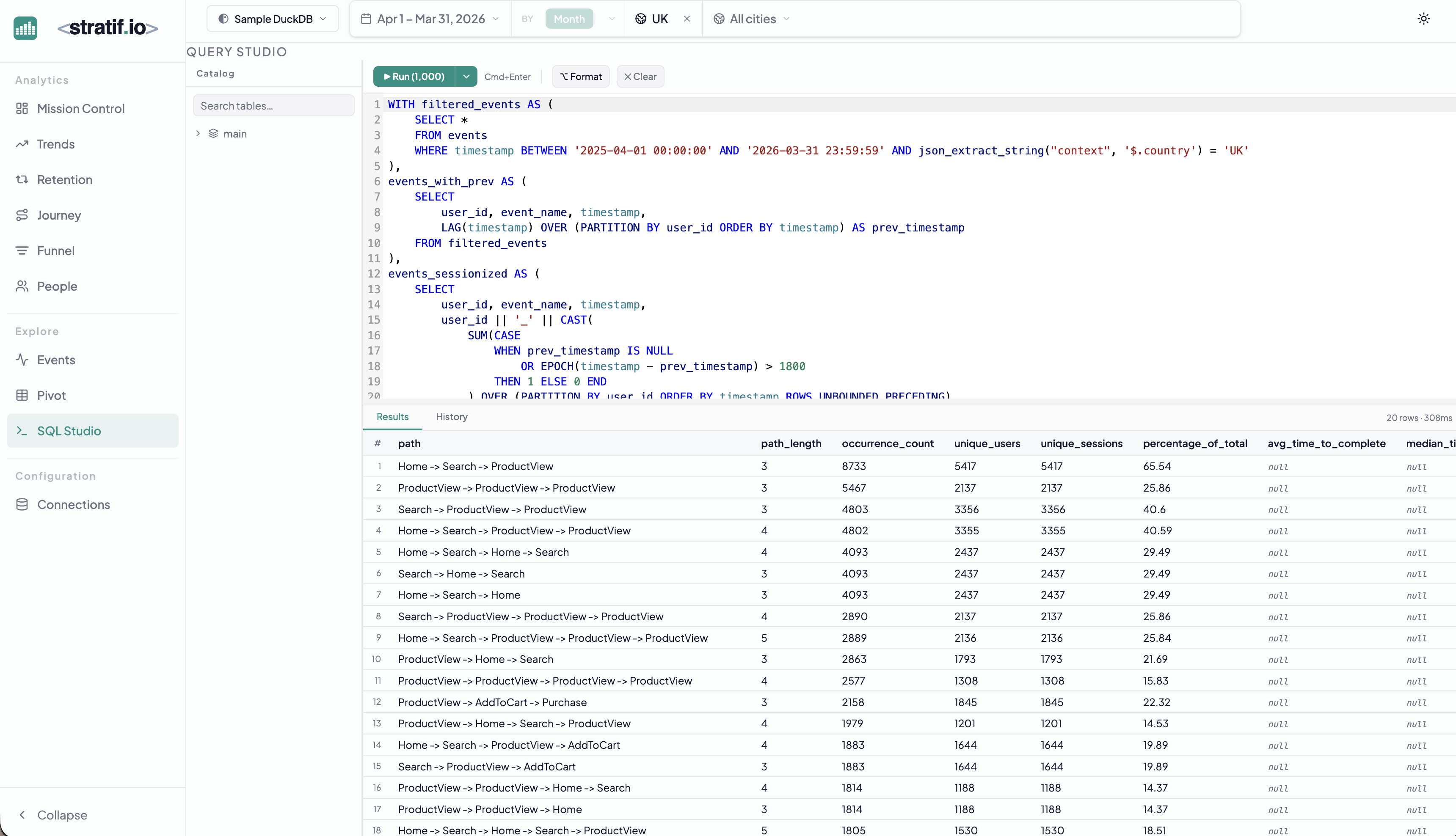Click the Mission Control grid icon
Image resolution: width=1456 pixels, height=836 pixels.
[x=22, y=108]
